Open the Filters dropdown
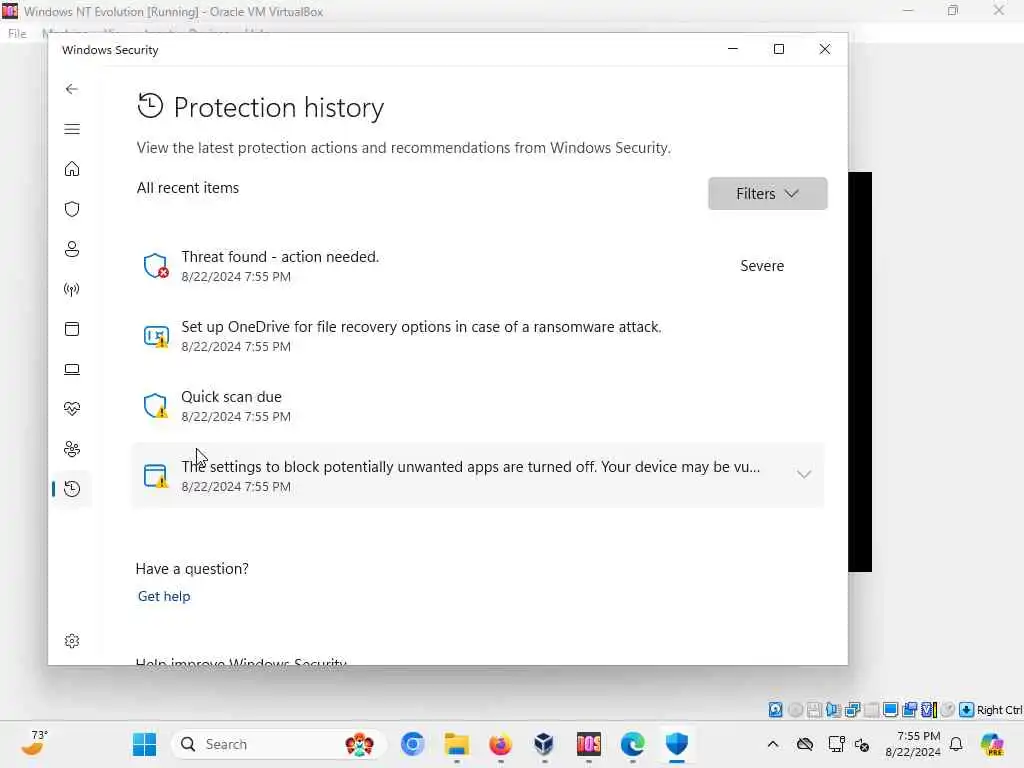The width and height of the screenshot is (1024, 768). coord(767,193)
